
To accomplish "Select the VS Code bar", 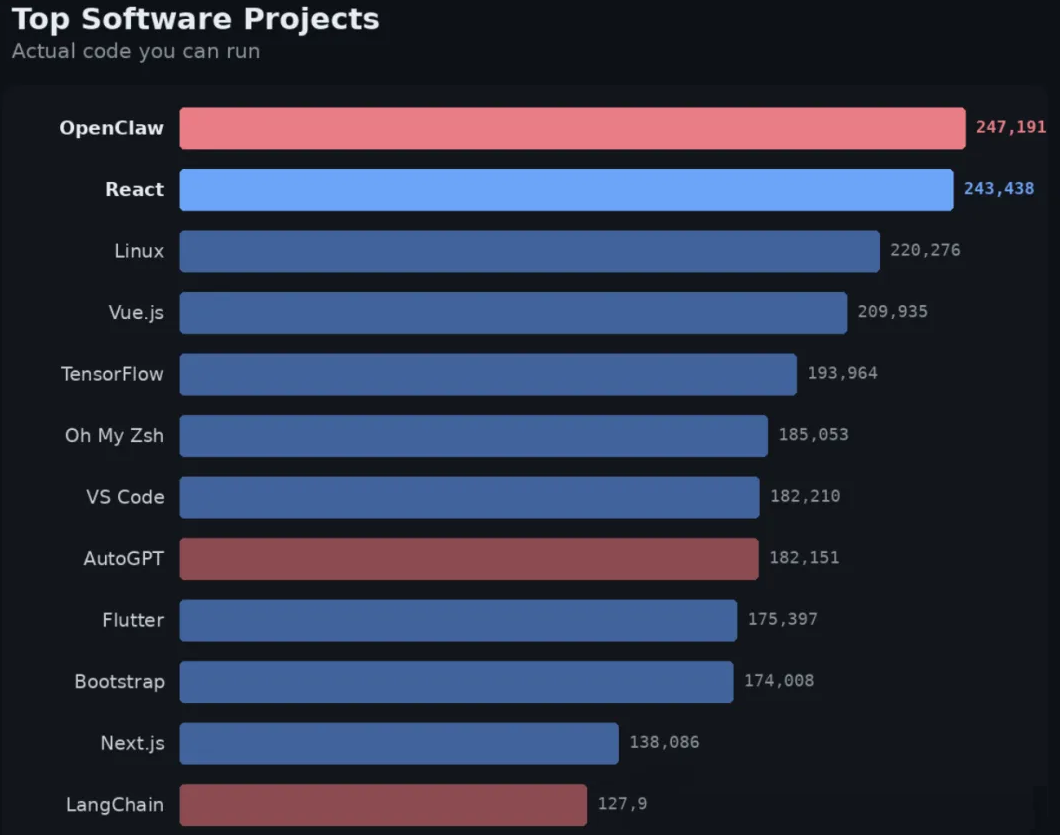I will tap(469, 497).
